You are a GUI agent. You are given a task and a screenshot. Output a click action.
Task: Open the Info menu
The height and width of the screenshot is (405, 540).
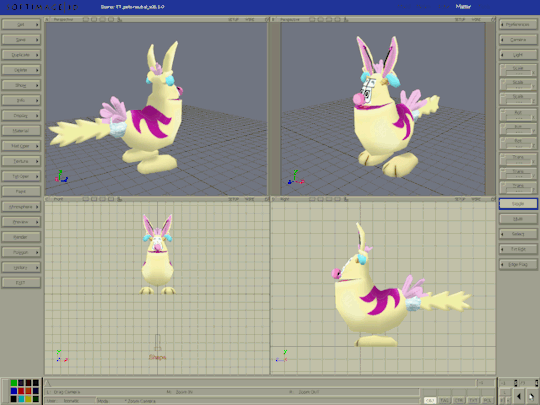click(21, 101)
